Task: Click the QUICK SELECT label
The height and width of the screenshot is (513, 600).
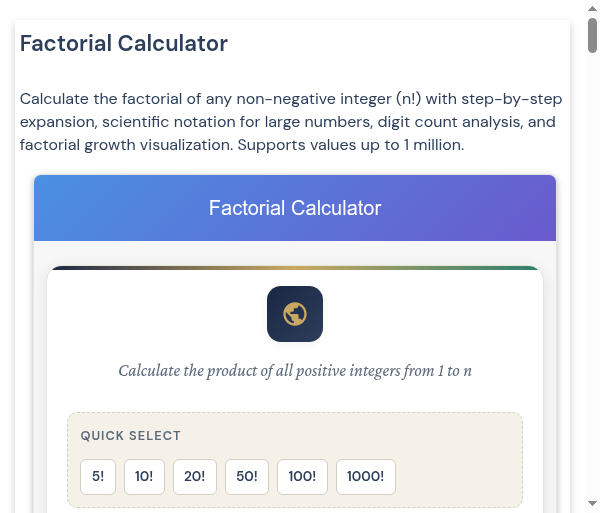Action: 131,436
